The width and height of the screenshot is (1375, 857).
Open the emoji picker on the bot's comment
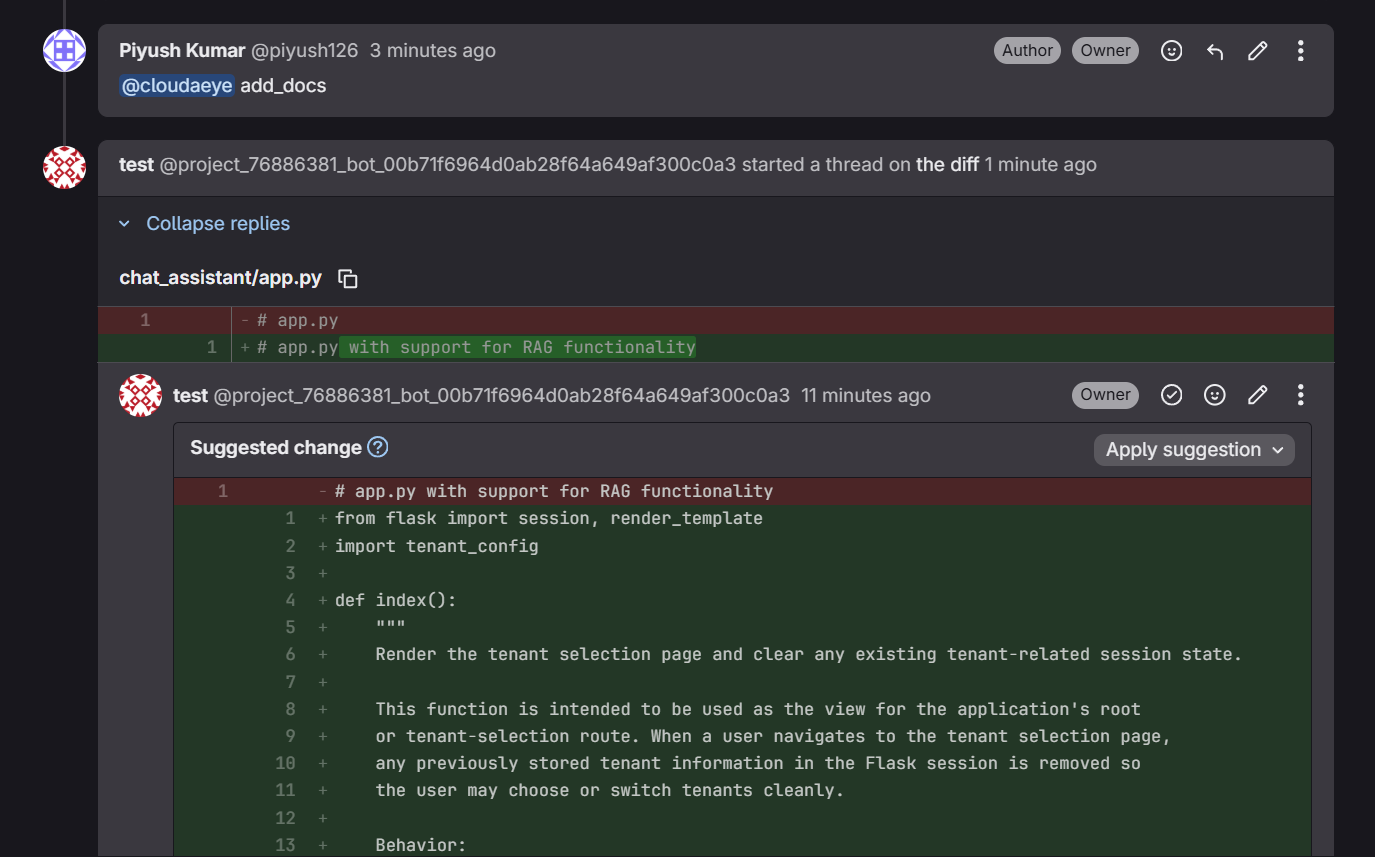click(x=1214, y=394)
